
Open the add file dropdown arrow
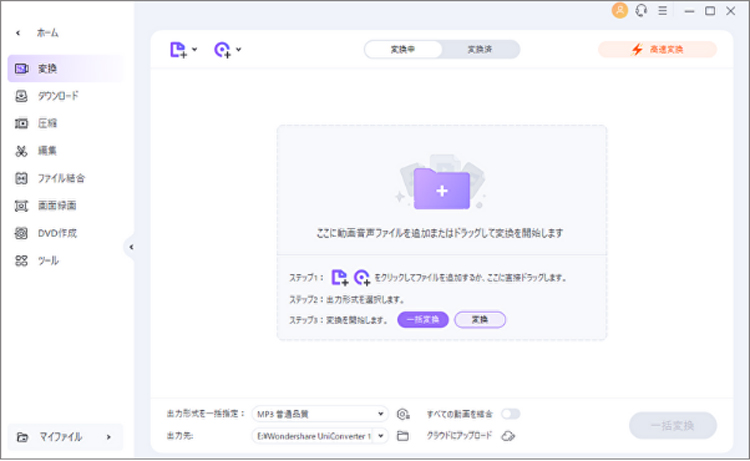[x=195, y=49]
